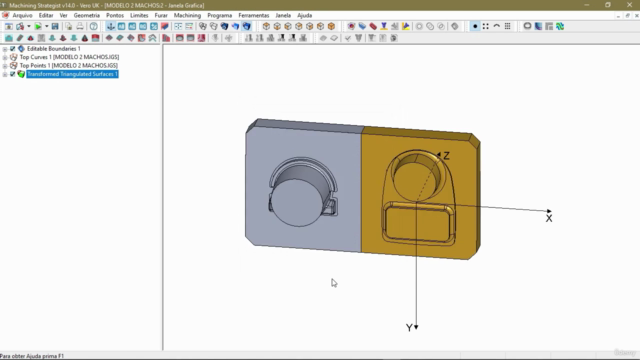Image resolution: width=640 pixels, height=360 pixels.
Task: Open the Limites menu
Action: pos(139,15)
